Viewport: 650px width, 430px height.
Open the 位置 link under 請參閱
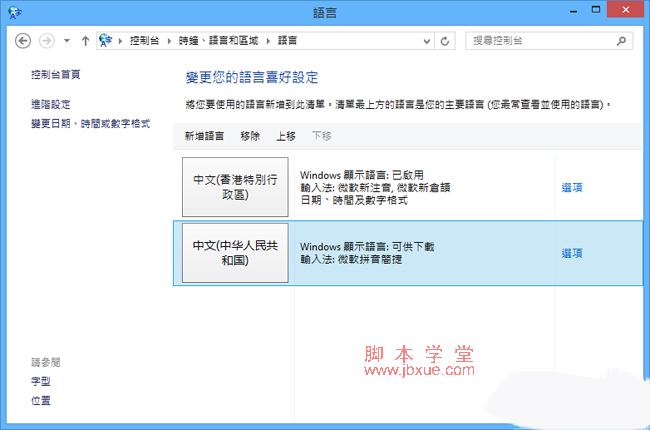41,401
